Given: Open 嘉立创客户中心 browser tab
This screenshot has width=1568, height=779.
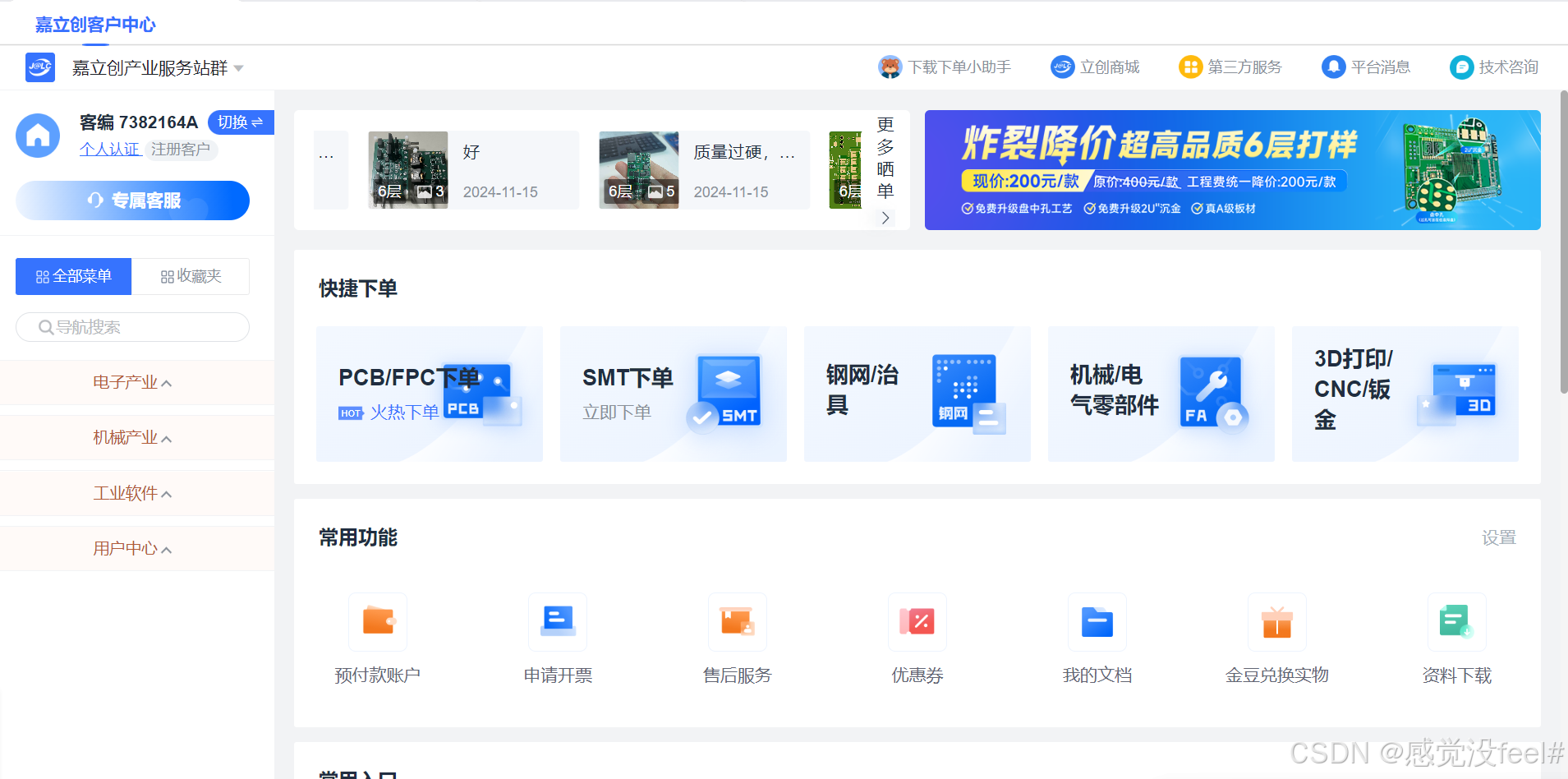Looking at the screenshot, I should coord(95,25).
